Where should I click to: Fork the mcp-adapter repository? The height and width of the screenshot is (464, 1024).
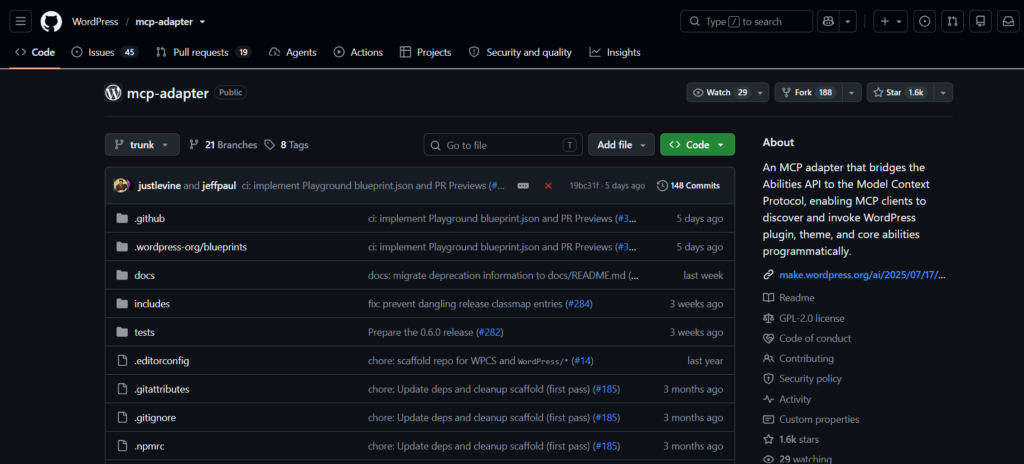(x=808, y=93)
